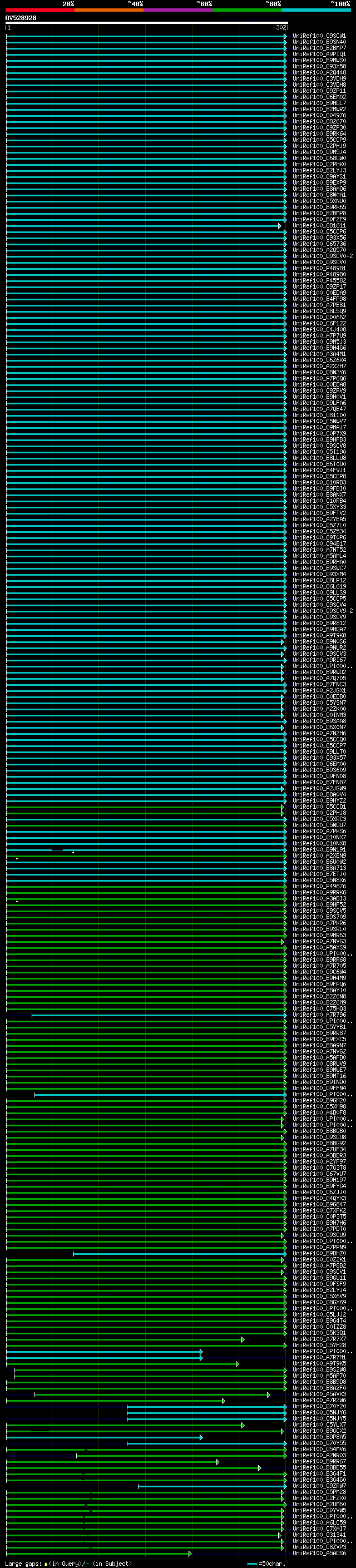This screenshot has width=356, height=1568.
Task: Select the UniRef100_B7FNC3 label
Action: click(x=319, y=685)
